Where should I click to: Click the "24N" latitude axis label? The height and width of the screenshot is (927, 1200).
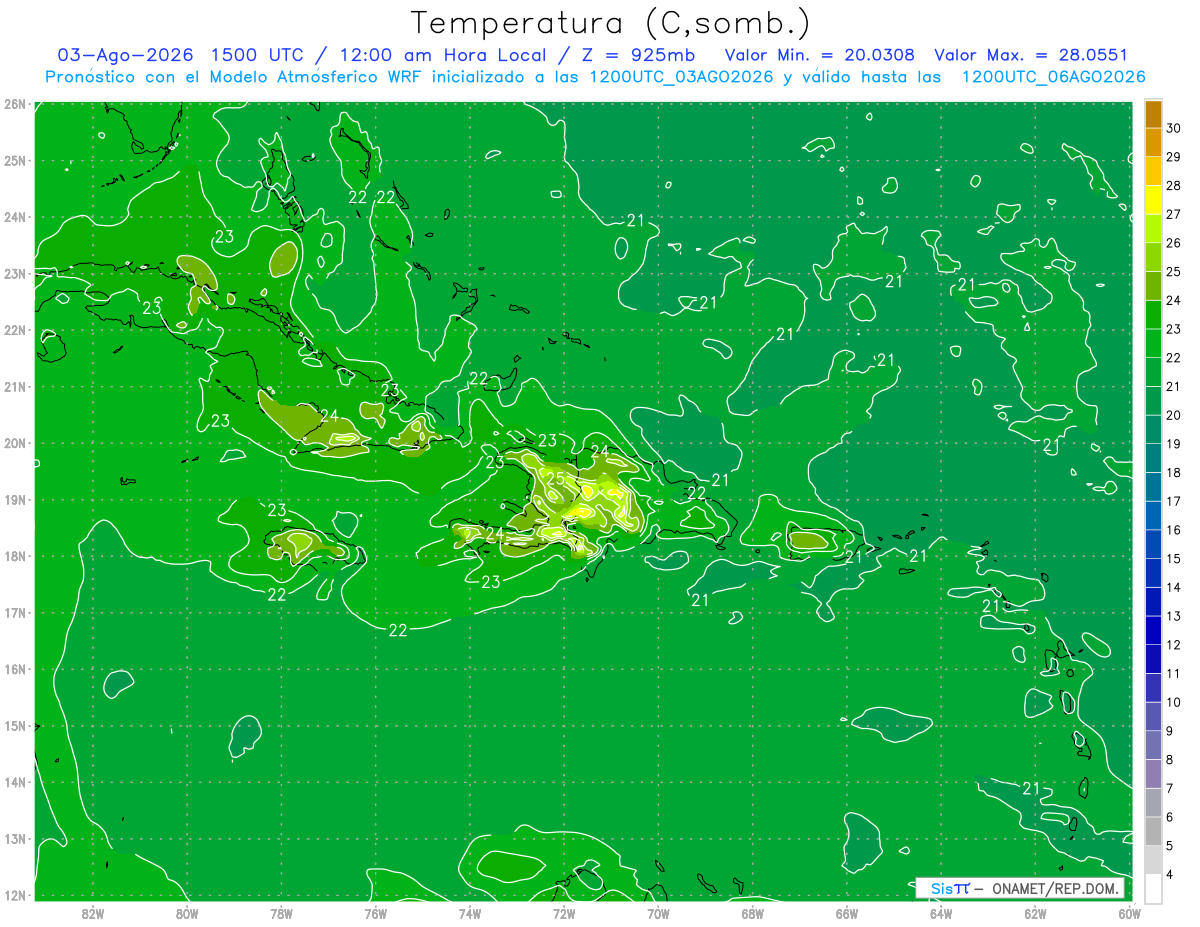coord(14,217)
